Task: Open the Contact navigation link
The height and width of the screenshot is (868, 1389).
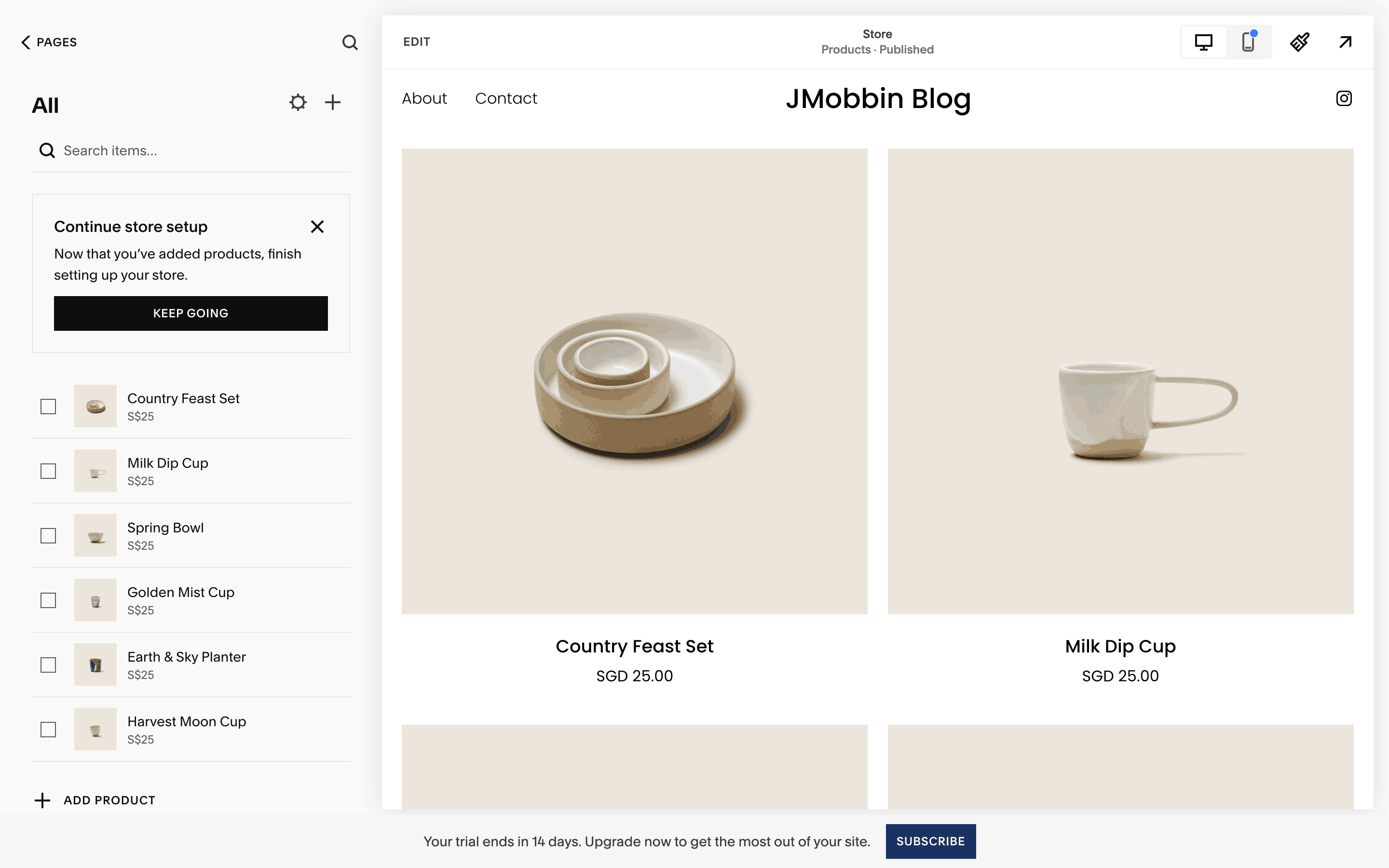Action: point(505,99)
